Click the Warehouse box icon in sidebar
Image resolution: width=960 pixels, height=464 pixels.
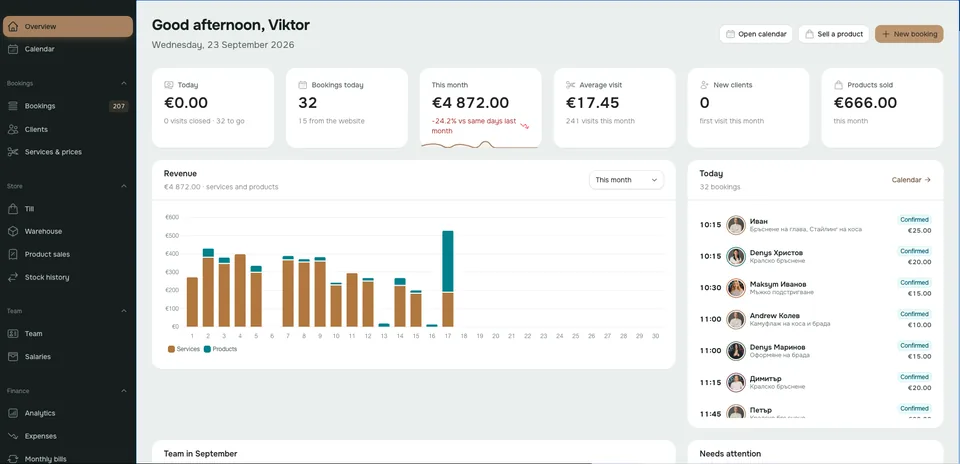pos(13,231)
